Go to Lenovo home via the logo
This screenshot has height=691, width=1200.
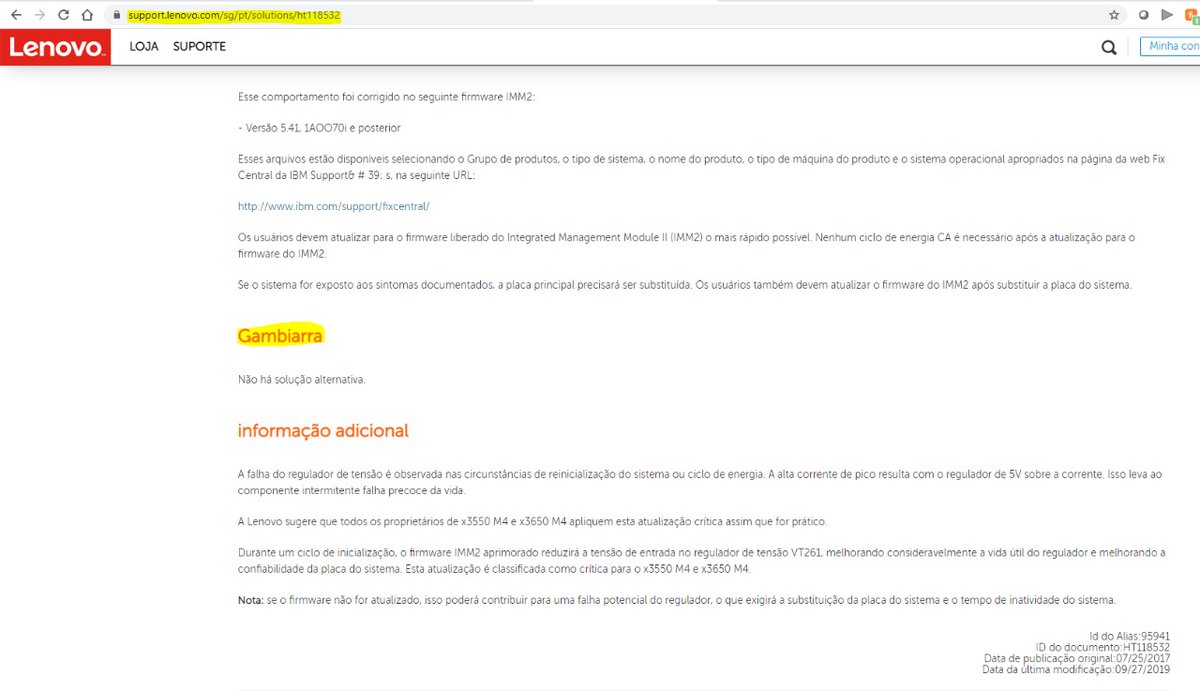coord(55,47)
